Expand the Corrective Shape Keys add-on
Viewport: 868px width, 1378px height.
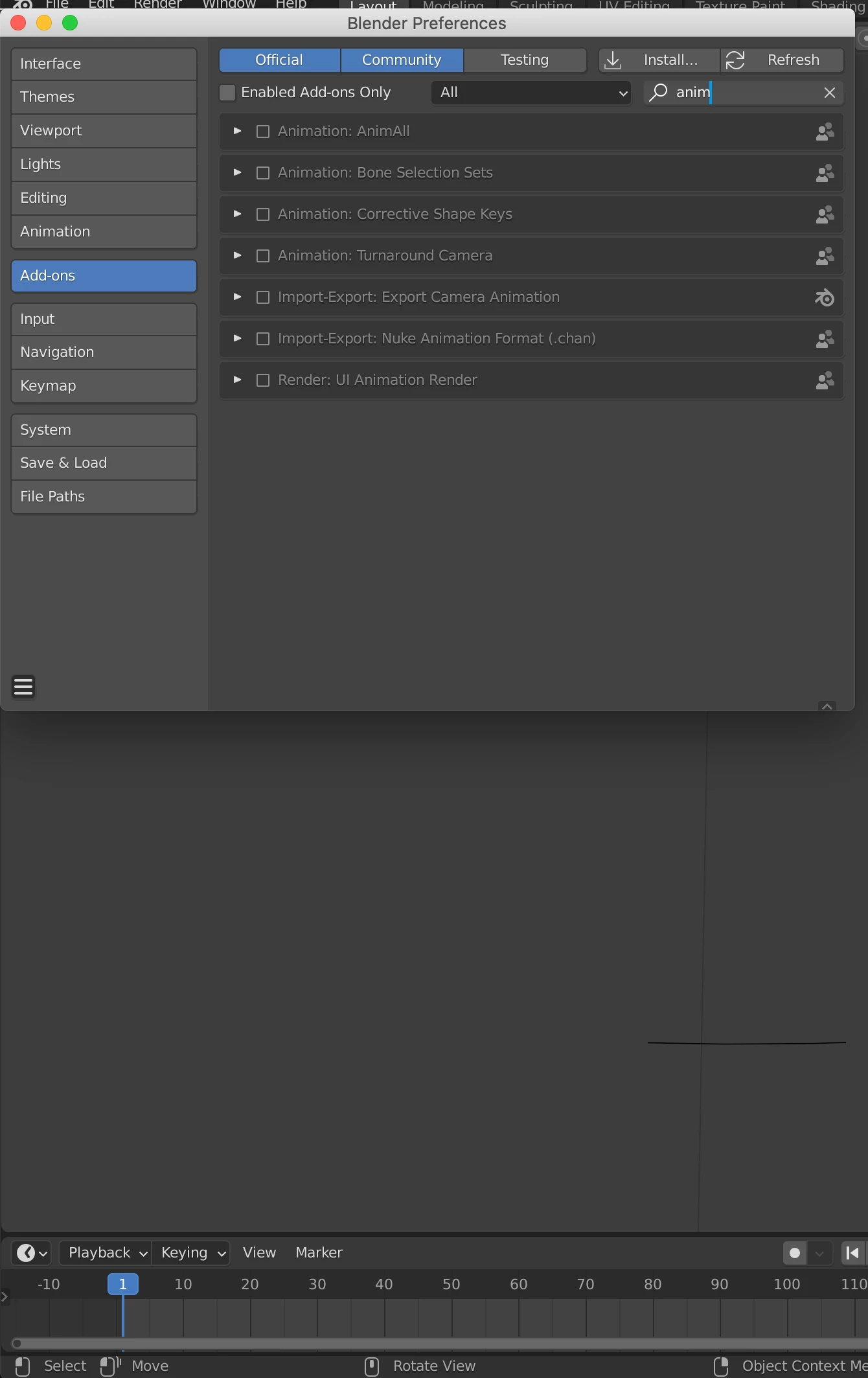[x=238, y=214]
